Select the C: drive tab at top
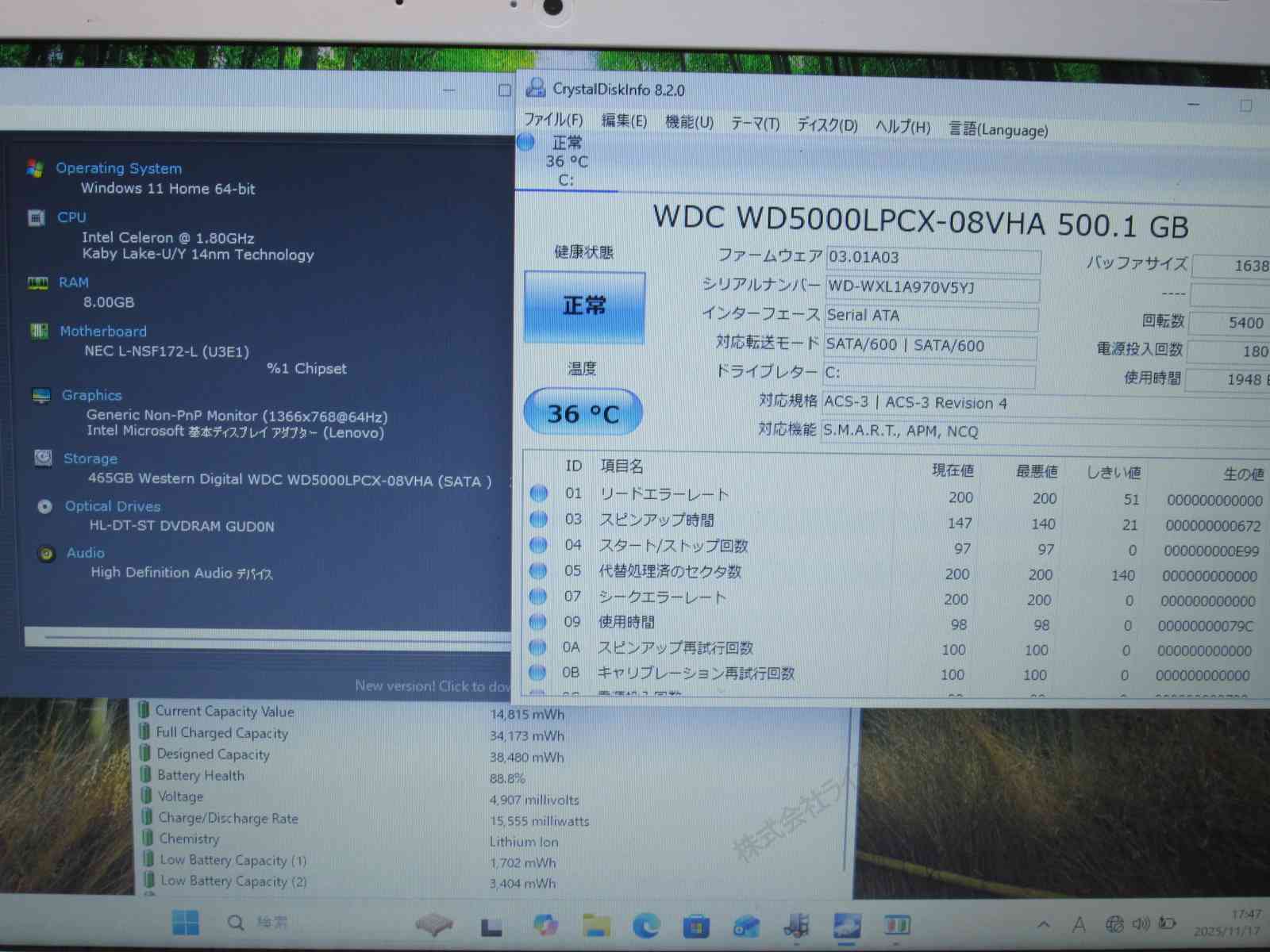Image resolution: width=1270 pixels, height=952 pixels. coord(565,162)
